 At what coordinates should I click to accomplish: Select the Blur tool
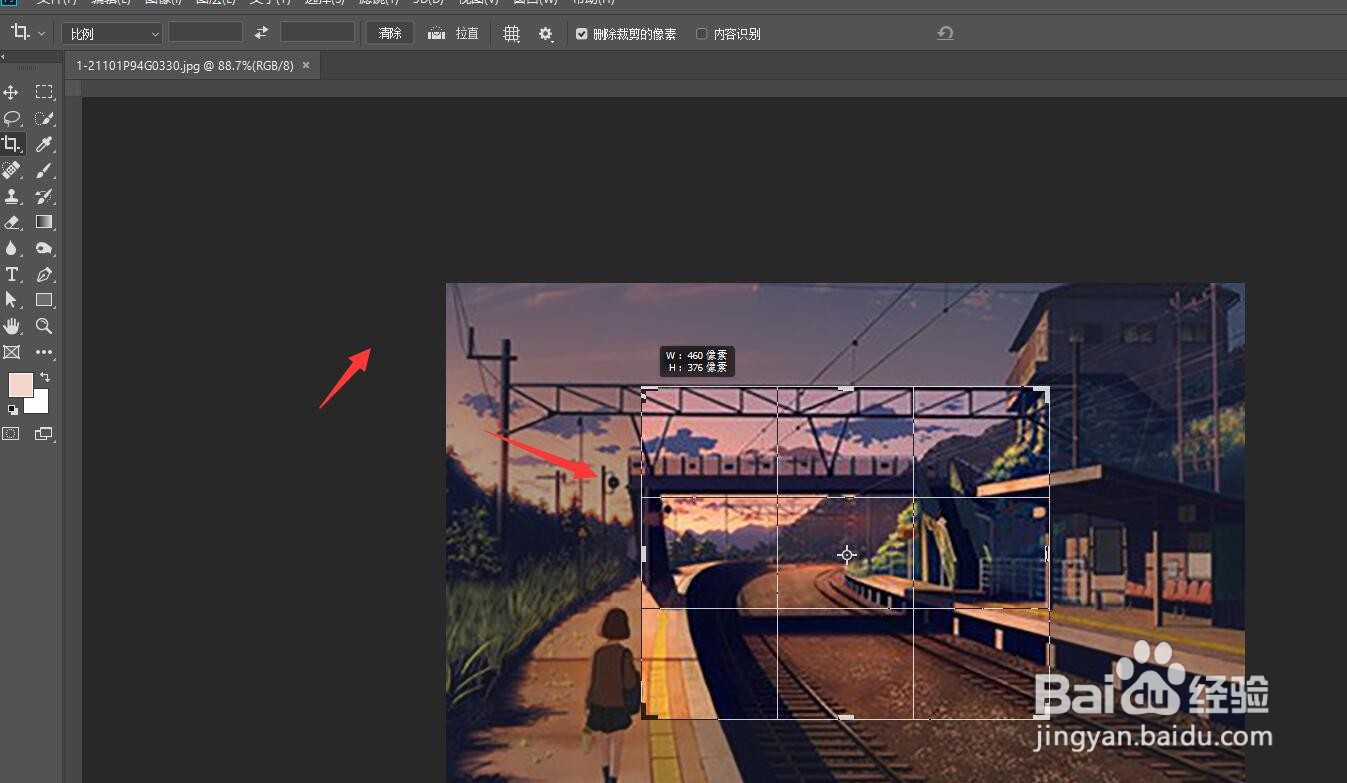11,248
